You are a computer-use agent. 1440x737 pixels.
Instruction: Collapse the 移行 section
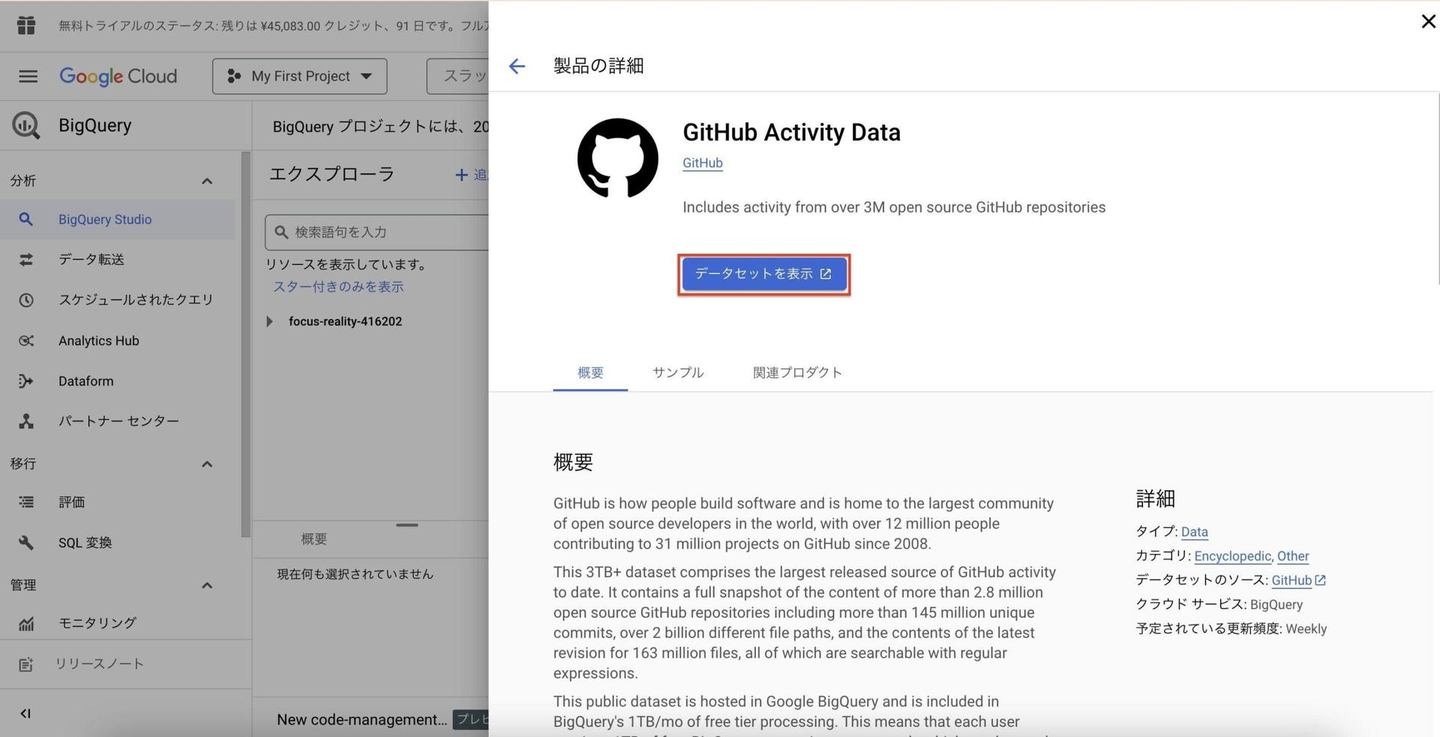[x=207, y=464]
